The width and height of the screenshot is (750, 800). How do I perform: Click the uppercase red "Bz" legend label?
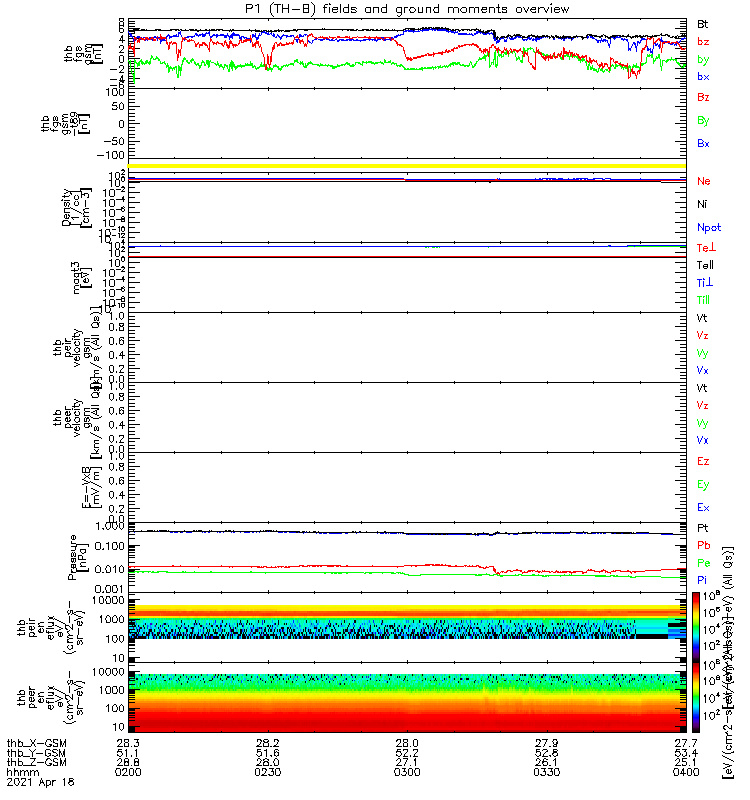click(703, 97)
